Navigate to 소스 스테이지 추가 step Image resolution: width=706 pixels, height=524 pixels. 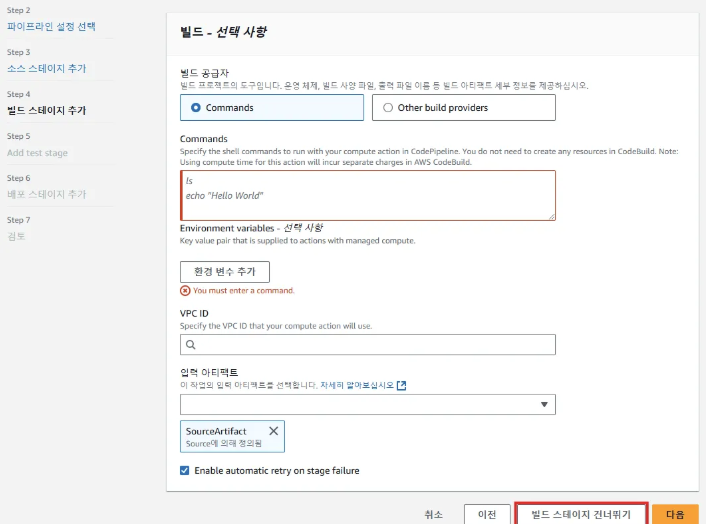click(46, 68)
